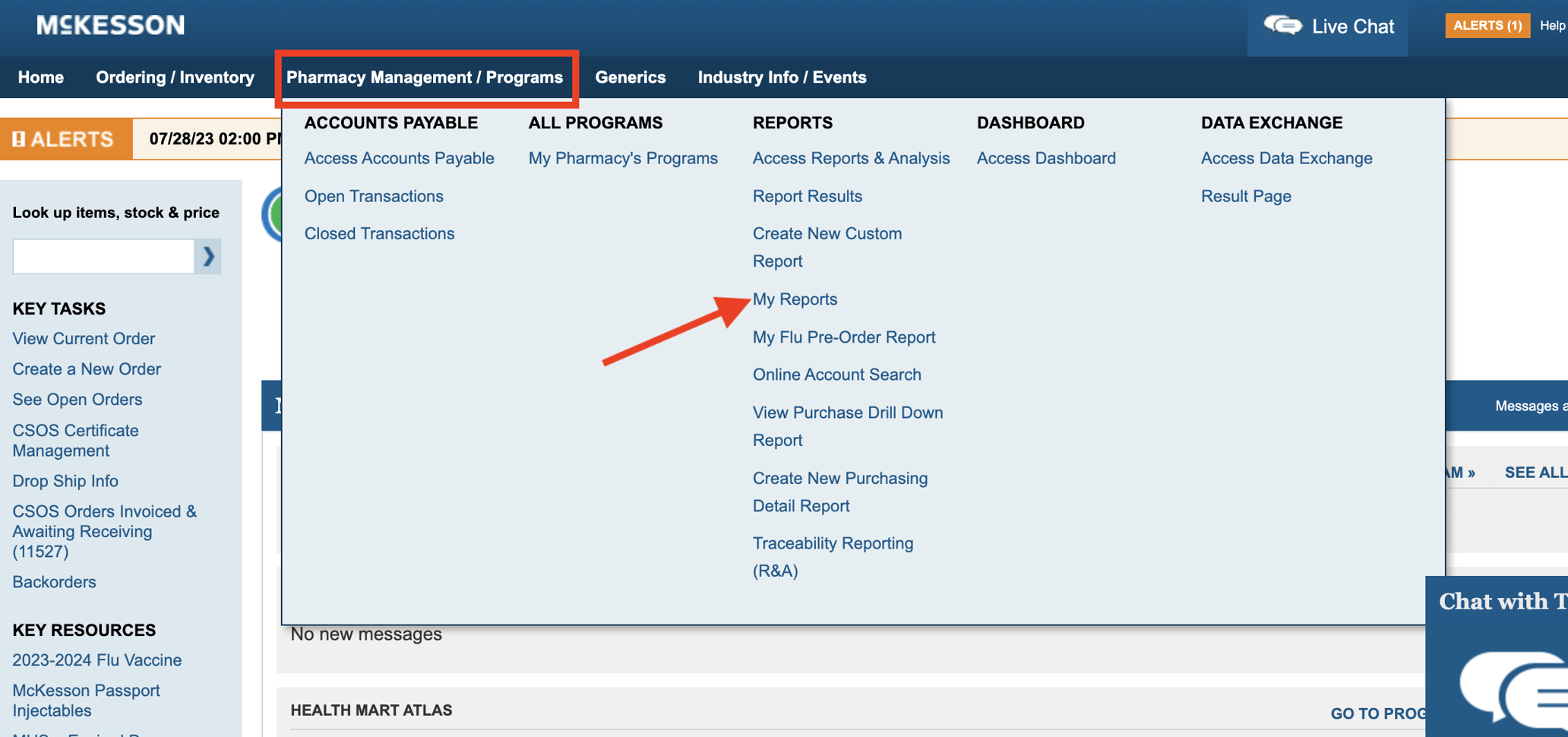Click Access Accounts Payable

400,158
